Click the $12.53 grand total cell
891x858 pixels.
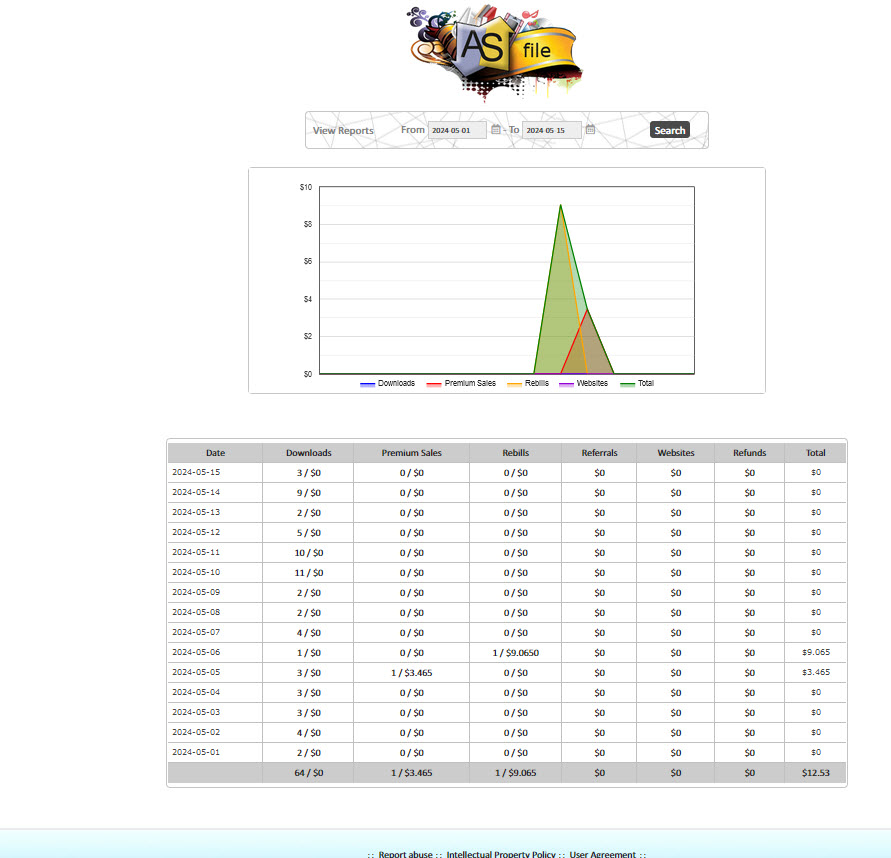(816, 773)
